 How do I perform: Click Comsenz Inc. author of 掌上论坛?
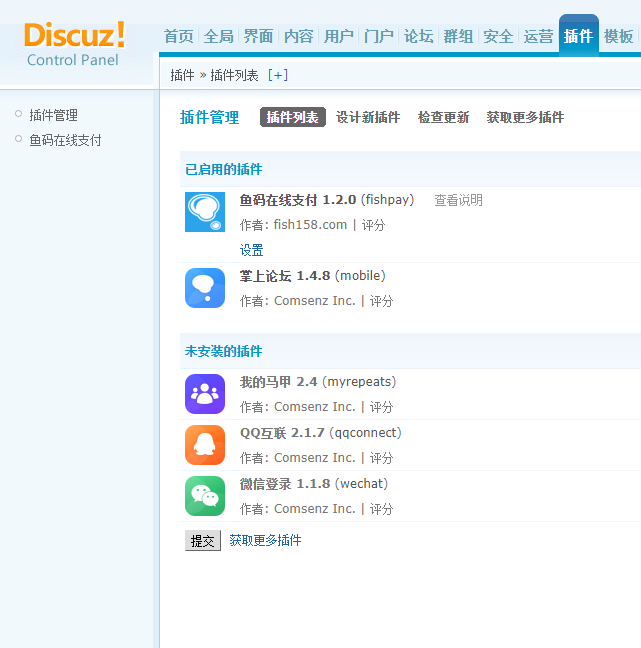coord(315,301)
